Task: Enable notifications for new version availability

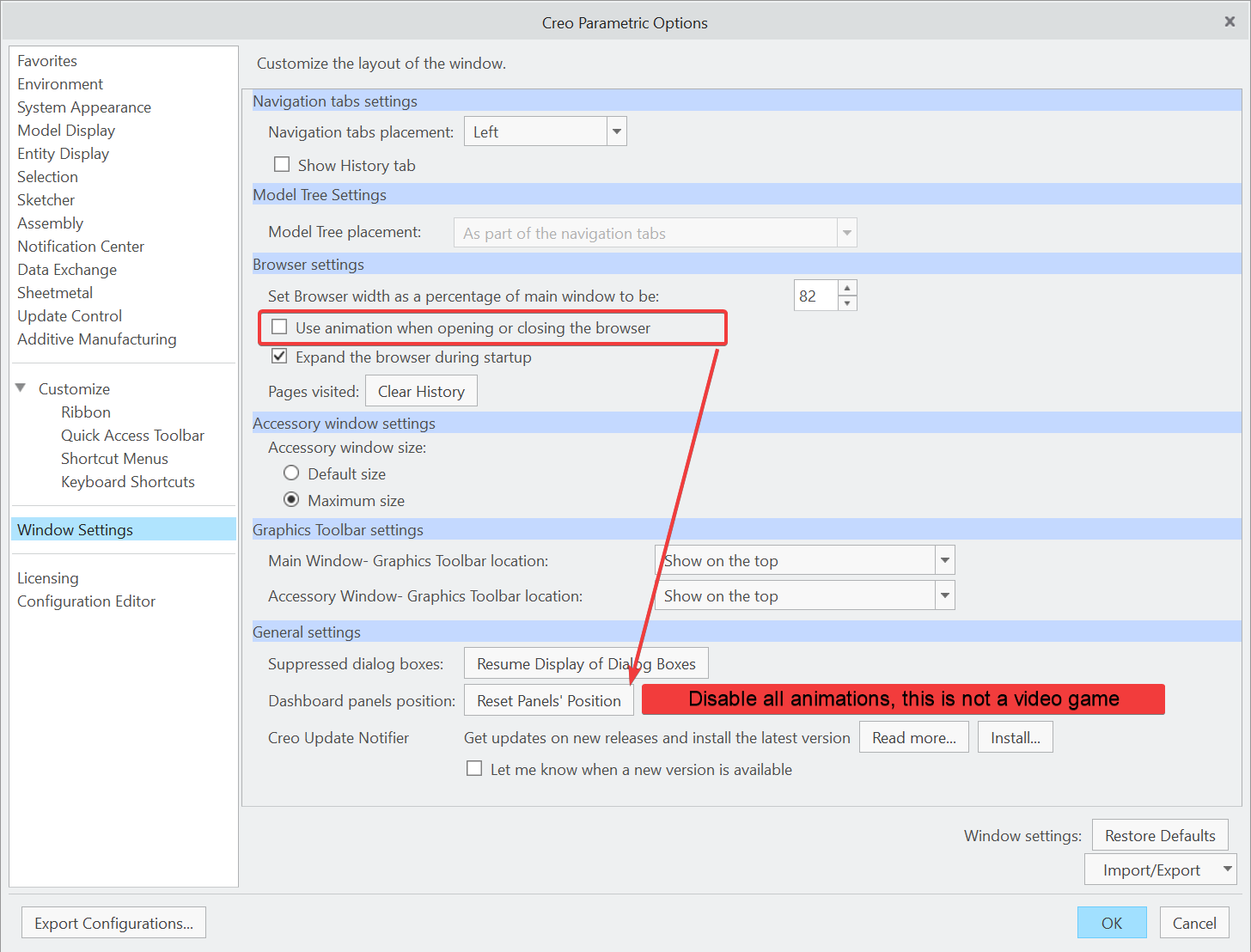Action: 474,768
